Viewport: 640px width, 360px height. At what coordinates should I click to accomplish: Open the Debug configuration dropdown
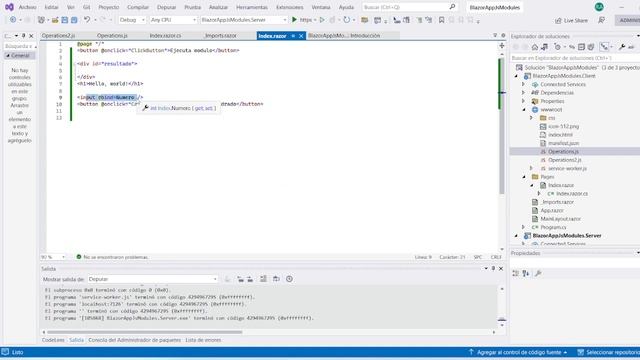click(x=132, y=20)
